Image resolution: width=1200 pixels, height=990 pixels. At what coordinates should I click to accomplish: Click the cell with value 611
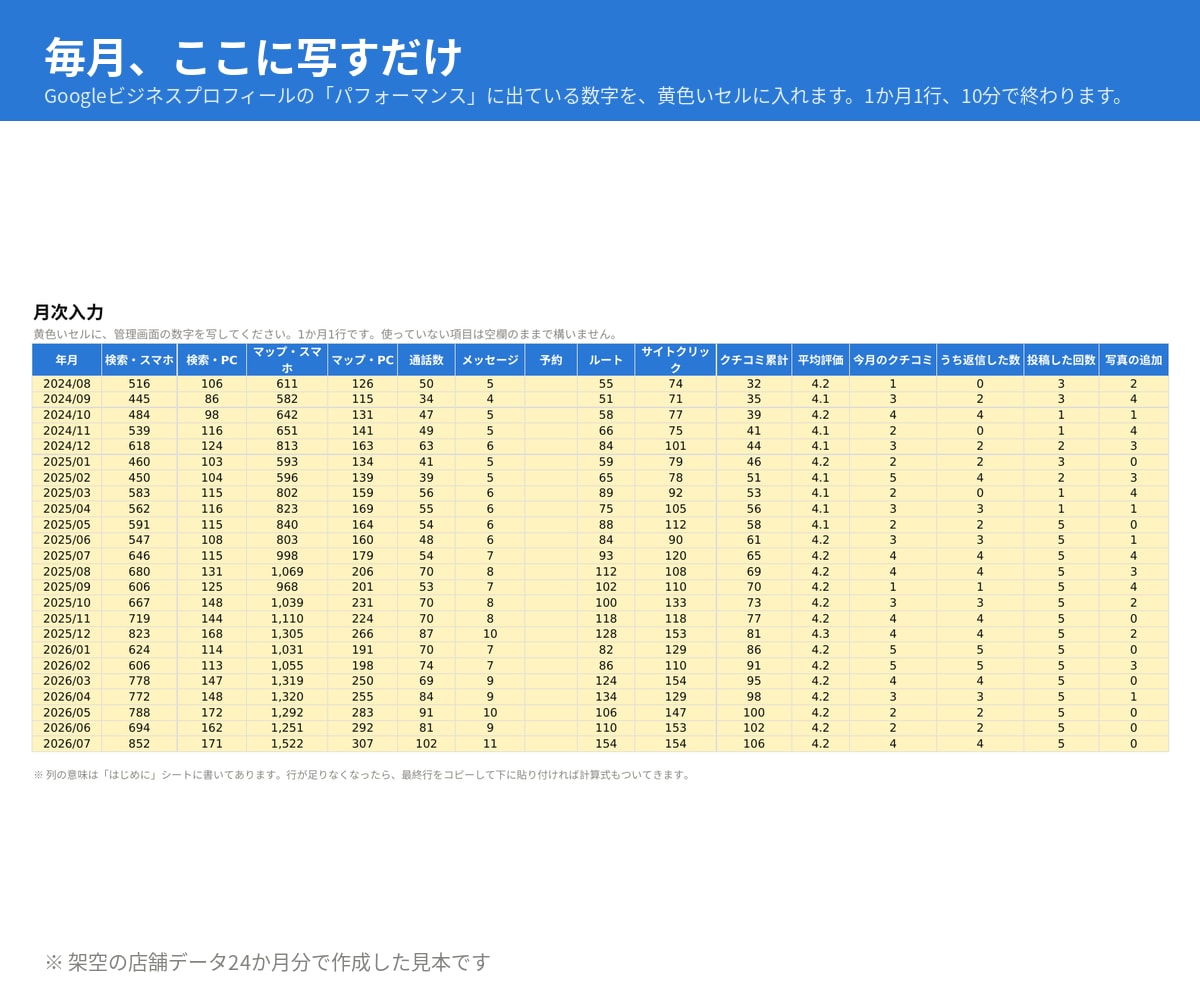[287, 384]
